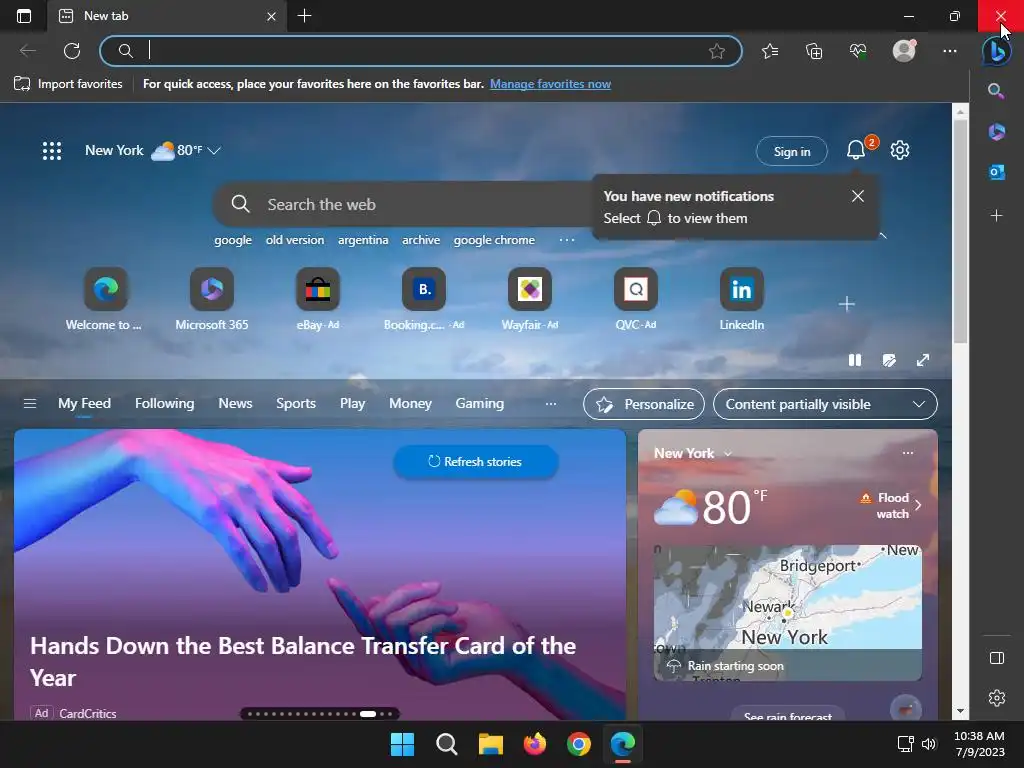Open Outlook sidebar icon
Image resolution: width=1024 pixels, height=768 pixels.
point(997,172)
